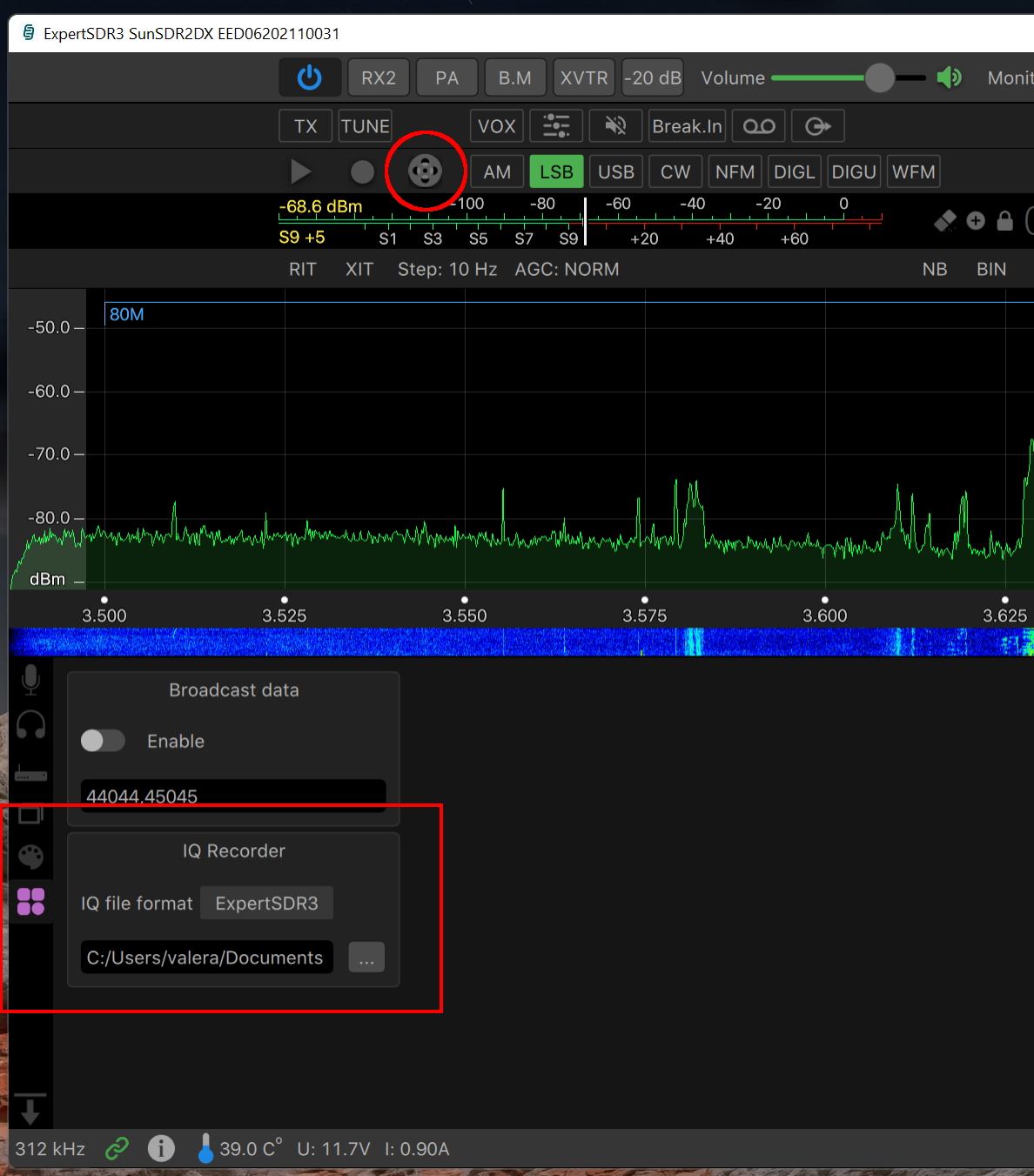Open the palette appearance panel in sidebar

click(x=30, y=857)
